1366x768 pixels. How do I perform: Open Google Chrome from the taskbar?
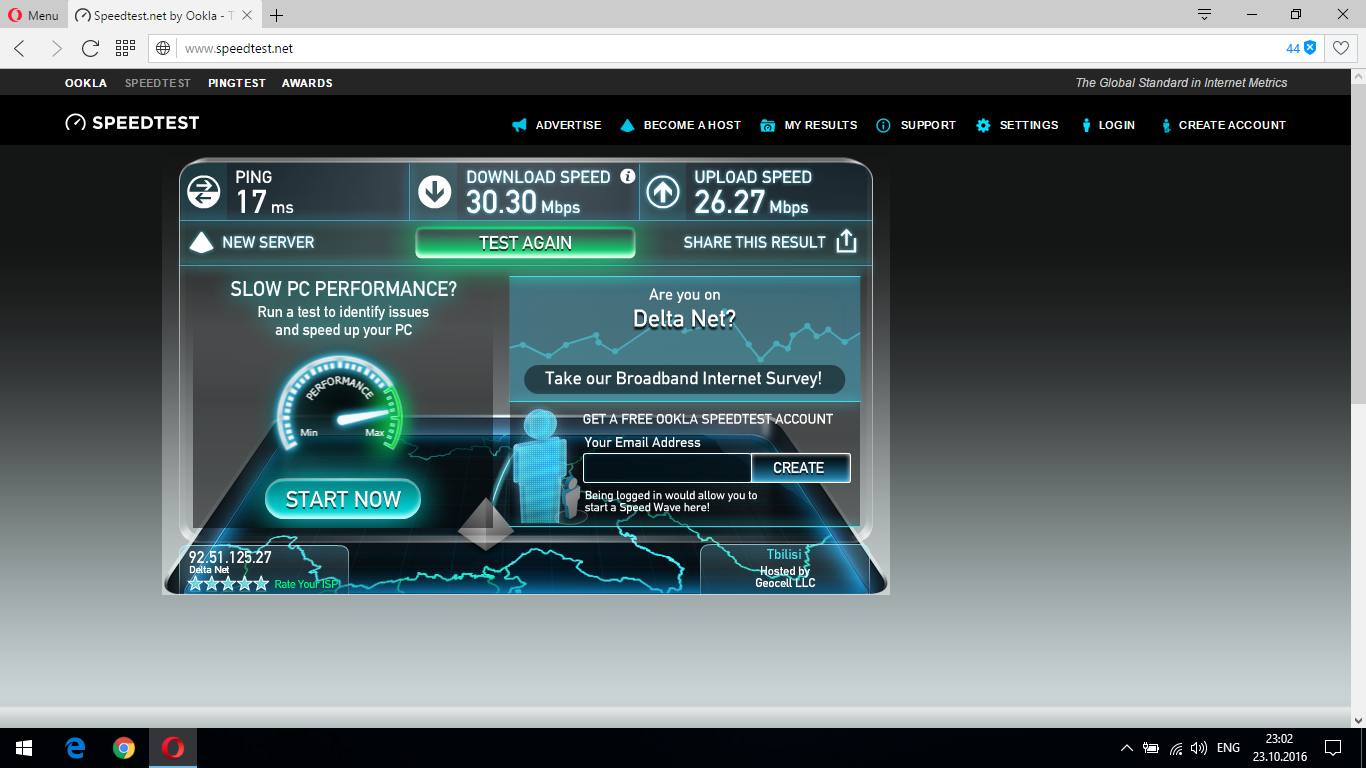124,748
